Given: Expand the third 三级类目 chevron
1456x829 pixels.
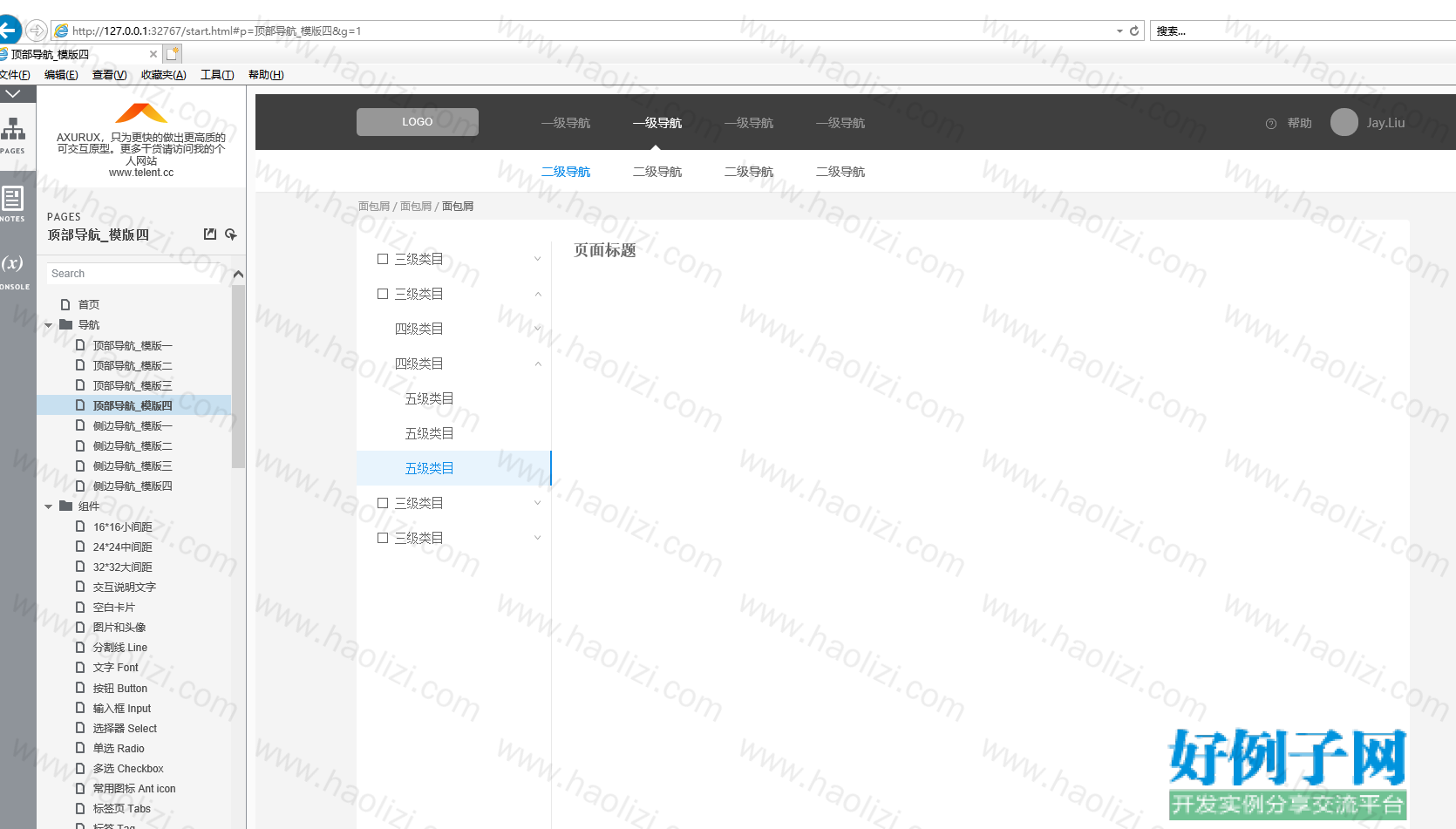Looking at the screenshot, I should [x=538, y=503].
